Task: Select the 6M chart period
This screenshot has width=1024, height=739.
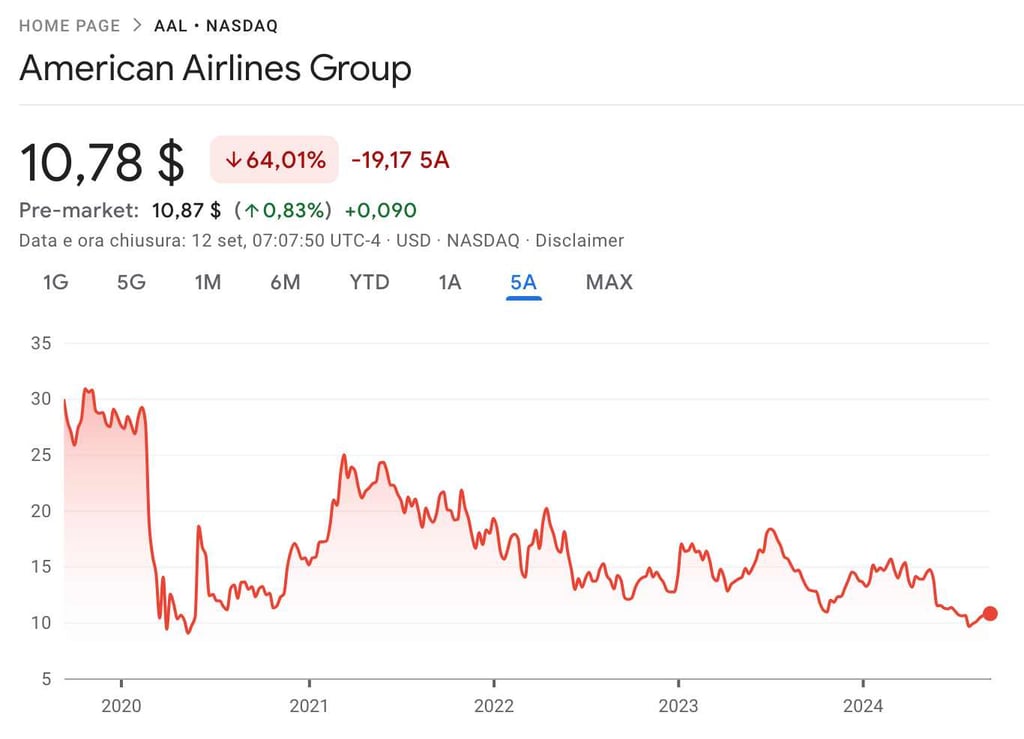Action: [287, 283]
